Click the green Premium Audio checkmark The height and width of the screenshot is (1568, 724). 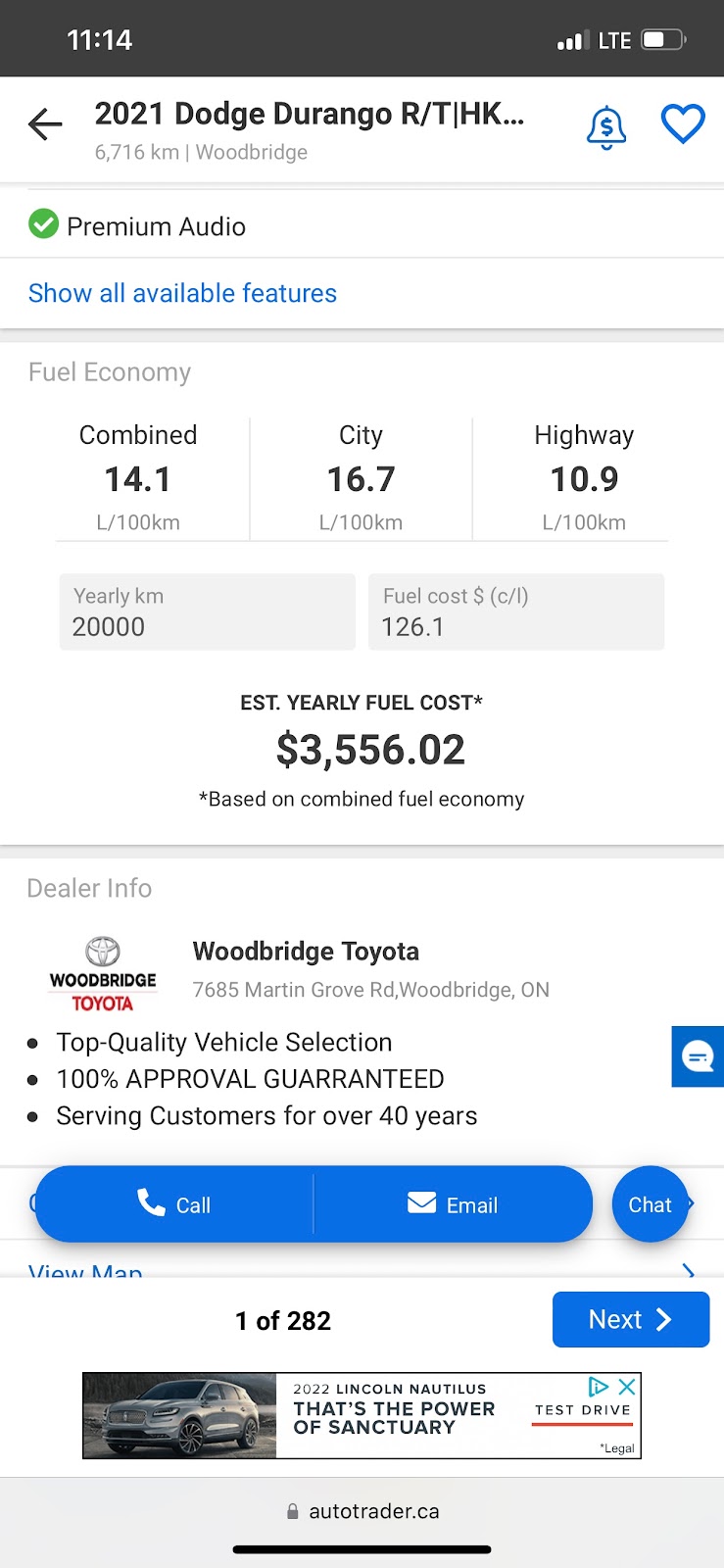(43, 224)
